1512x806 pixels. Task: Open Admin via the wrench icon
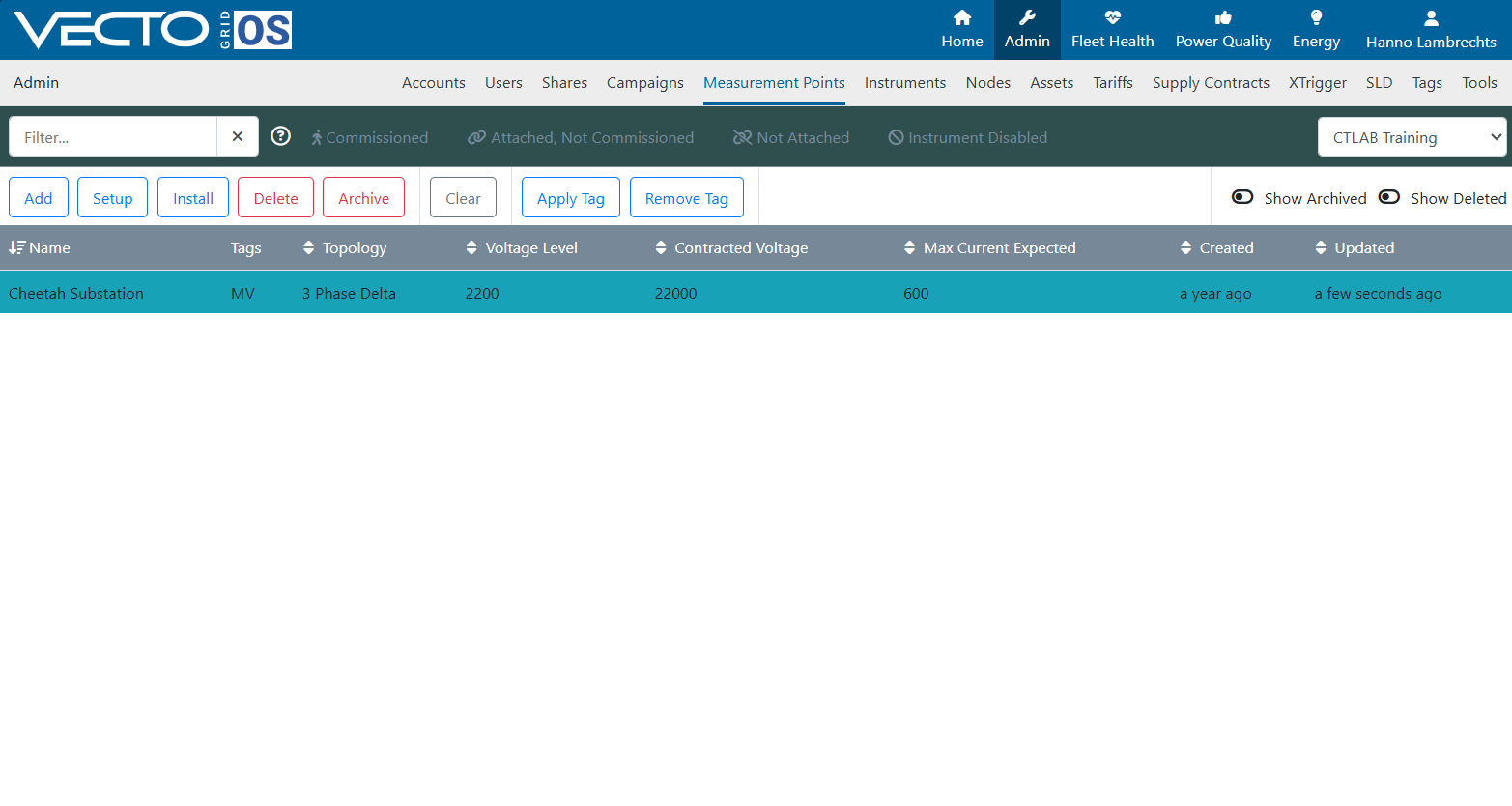1027,17
